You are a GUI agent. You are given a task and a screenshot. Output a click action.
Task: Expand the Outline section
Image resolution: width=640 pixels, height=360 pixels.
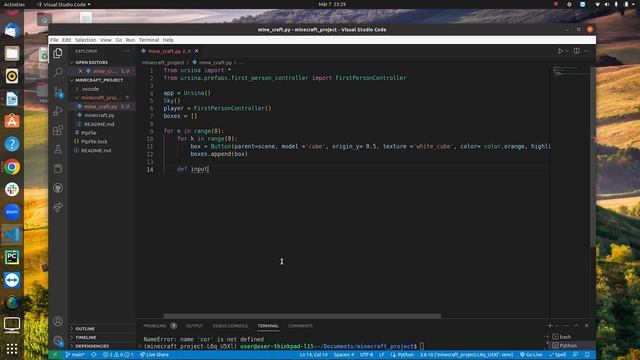pyautogui.click(x=85, y=329)
